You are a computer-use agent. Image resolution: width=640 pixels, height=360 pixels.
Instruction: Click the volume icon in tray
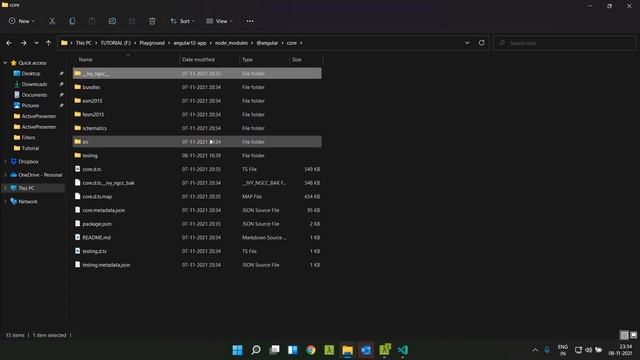point(589,350)
